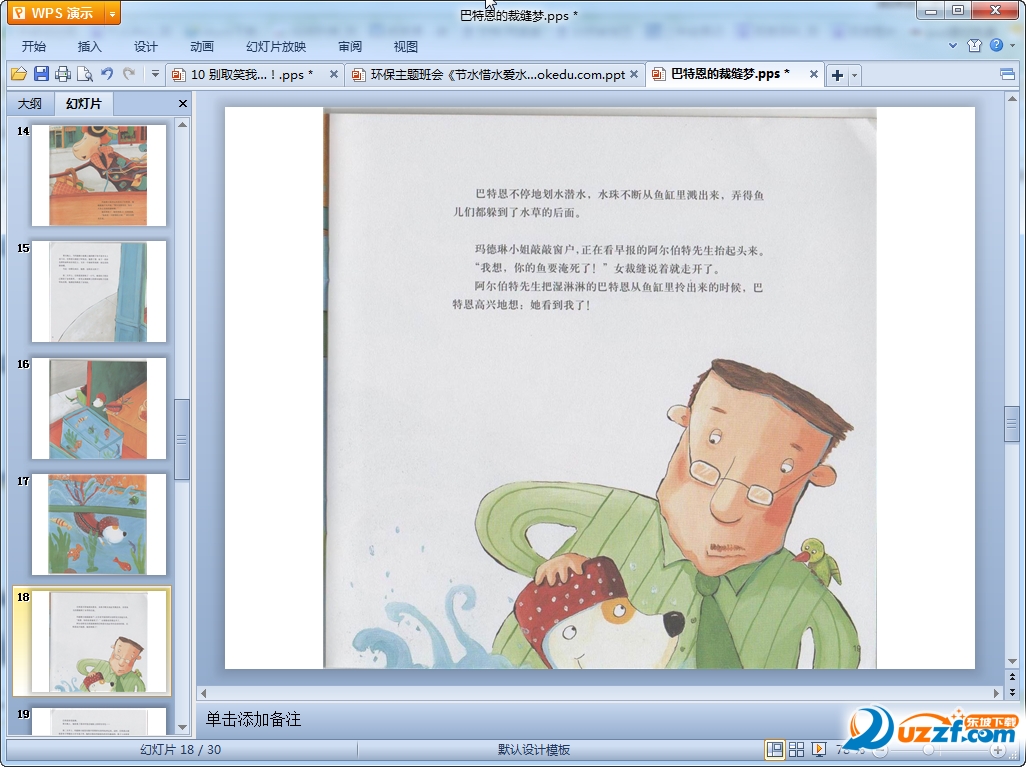Close the 10 别取笑我 .pps tab
This screenshot has height=767, width=1026.
(x=334, y=74)
